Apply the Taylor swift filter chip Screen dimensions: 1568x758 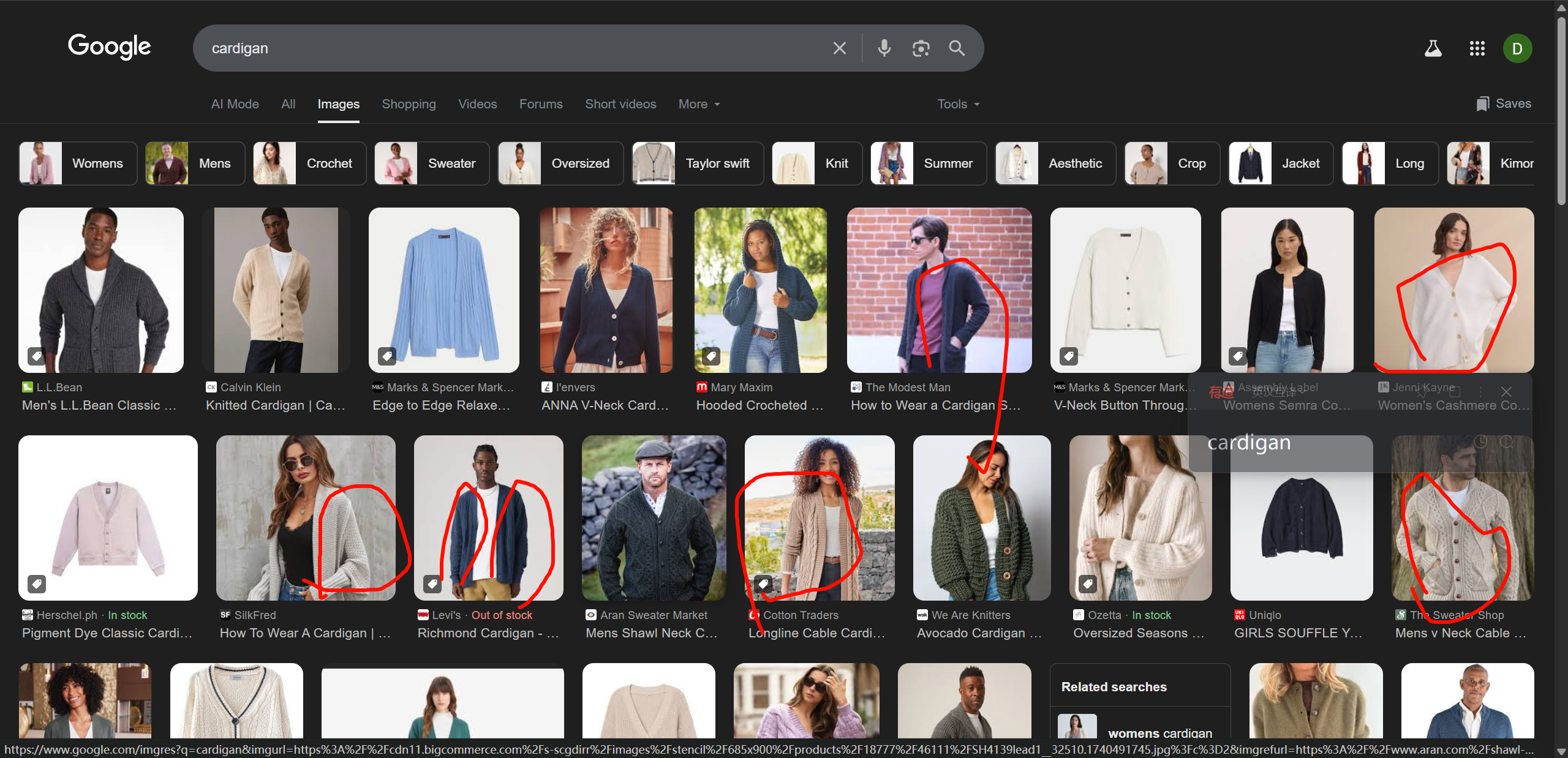698,163
